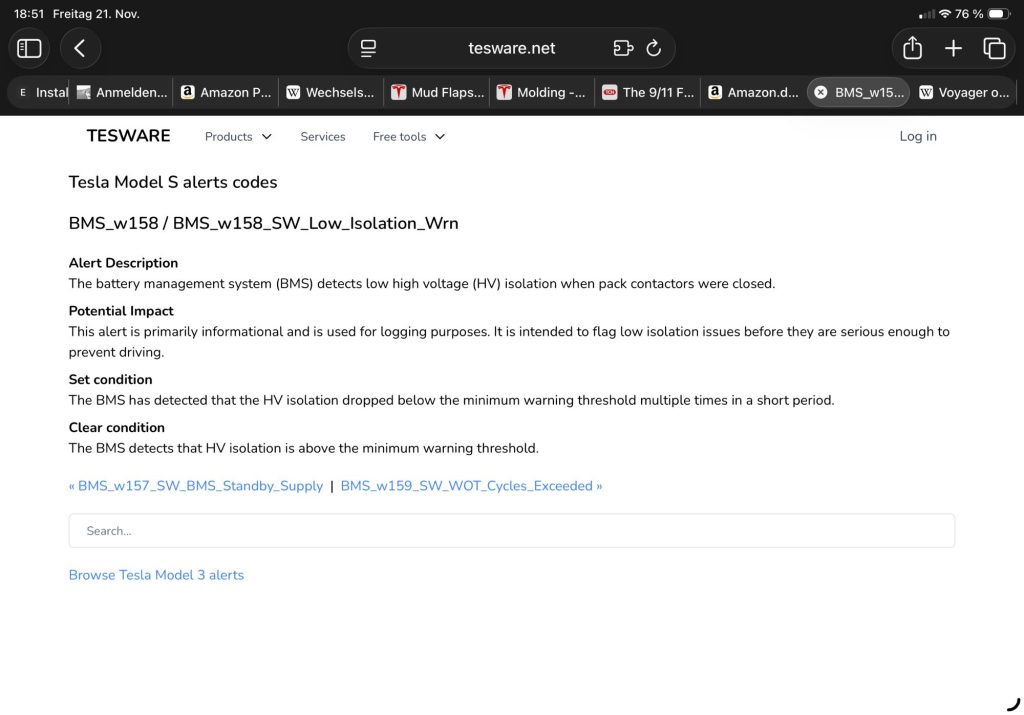The height and width of the screenshot is (715, 1024).
Task: Open the Share sheet
Action: 912,48
